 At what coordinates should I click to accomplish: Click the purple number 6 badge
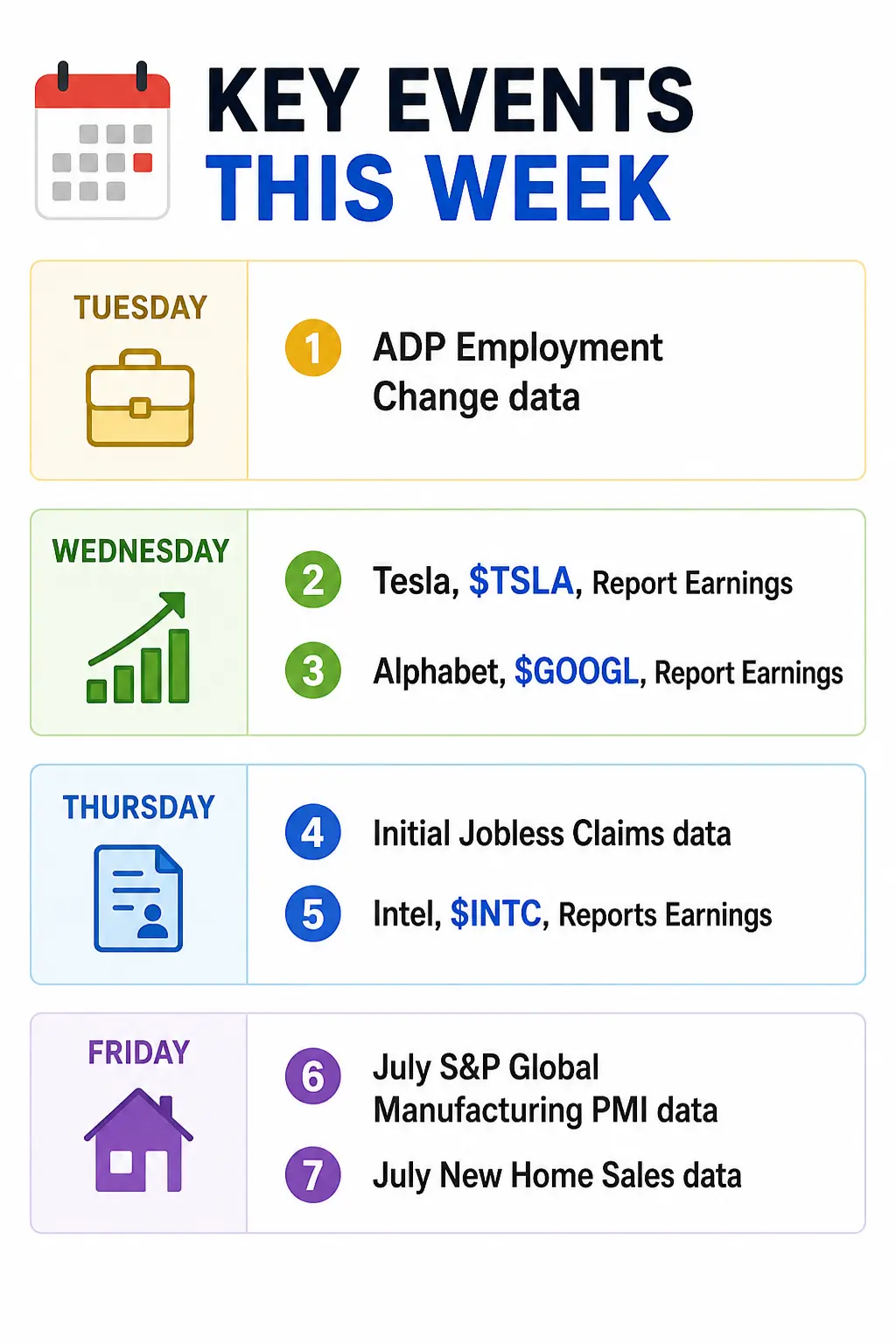pyautogui.click(x=313, y=1076)
